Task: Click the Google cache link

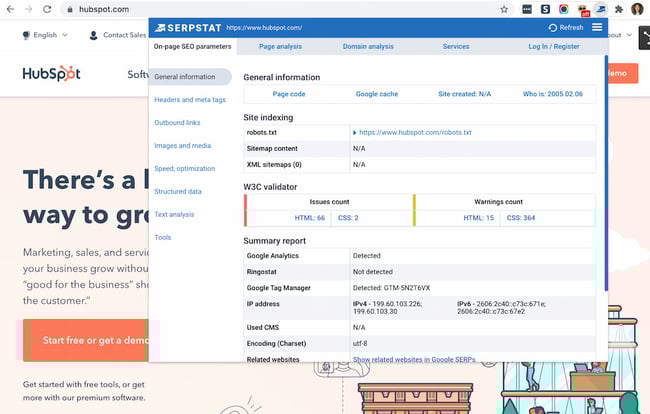Action: (x=375, y=94)
